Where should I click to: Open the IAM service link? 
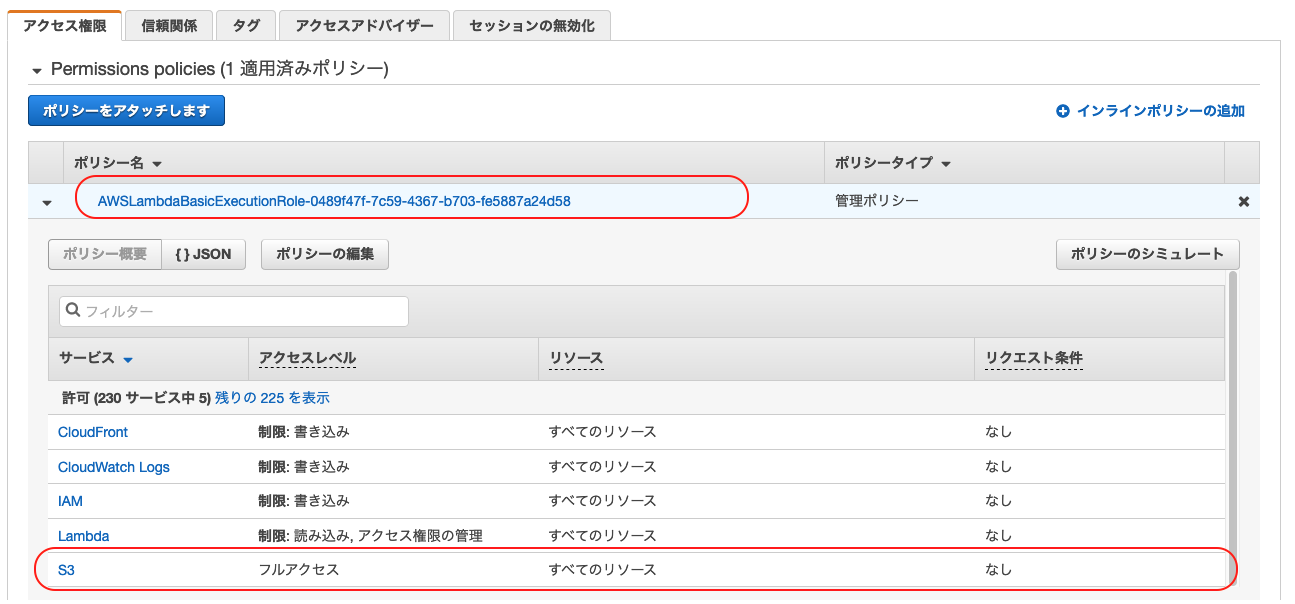coord(70,501)
